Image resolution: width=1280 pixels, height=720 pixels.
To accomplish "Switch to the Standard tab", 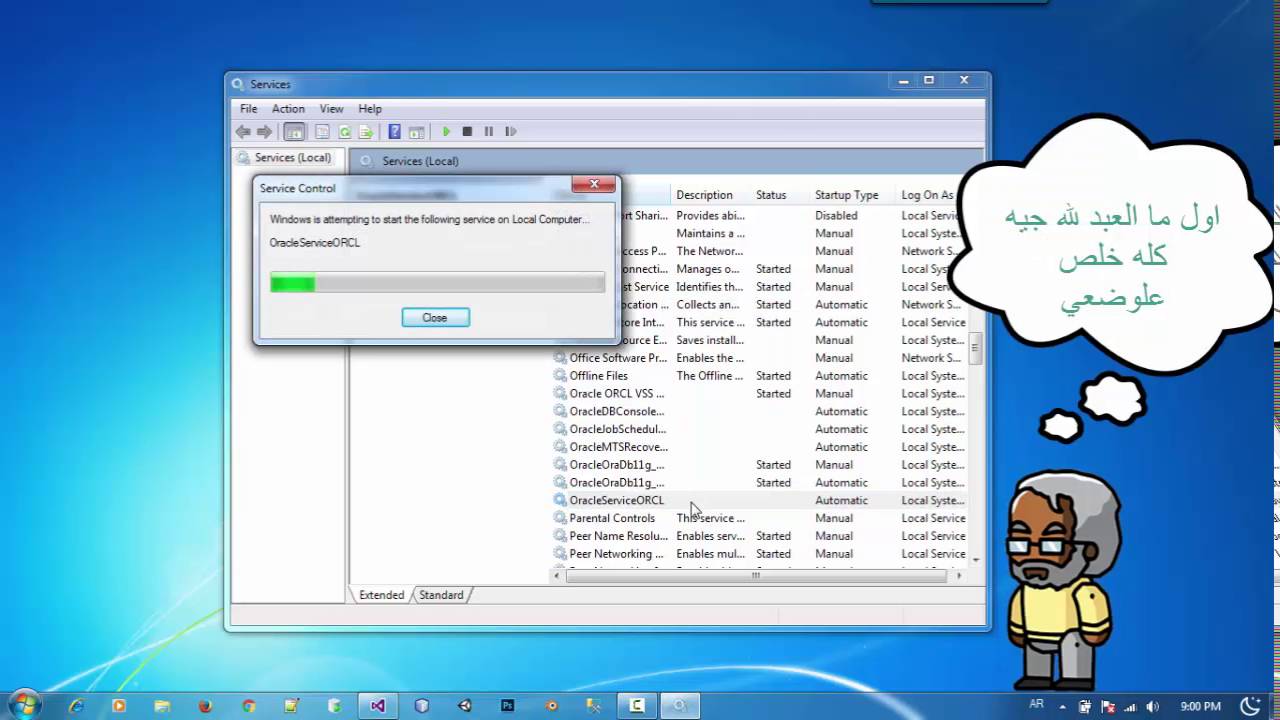I will click(441, 594).
